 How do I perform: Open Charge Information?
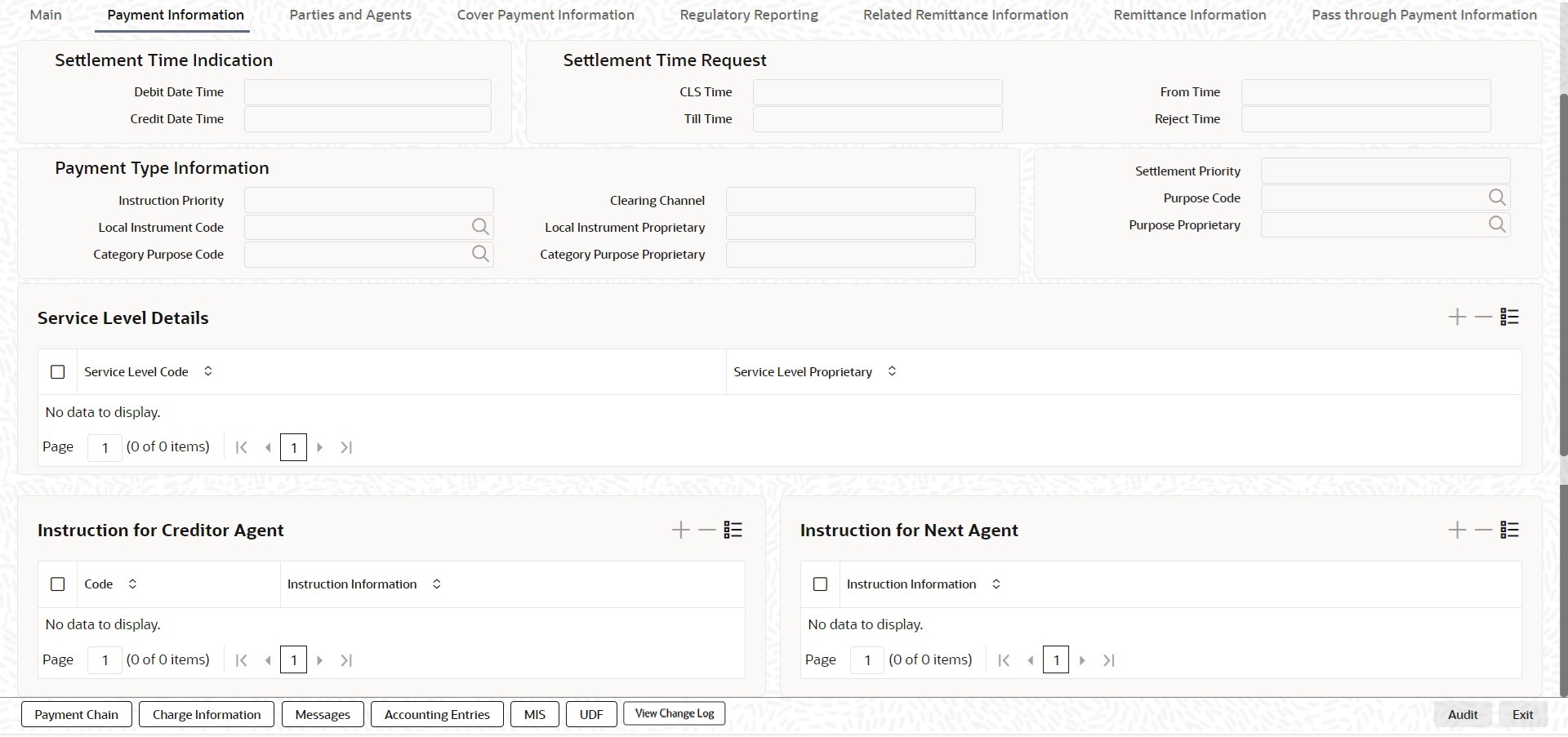[207, 714]
